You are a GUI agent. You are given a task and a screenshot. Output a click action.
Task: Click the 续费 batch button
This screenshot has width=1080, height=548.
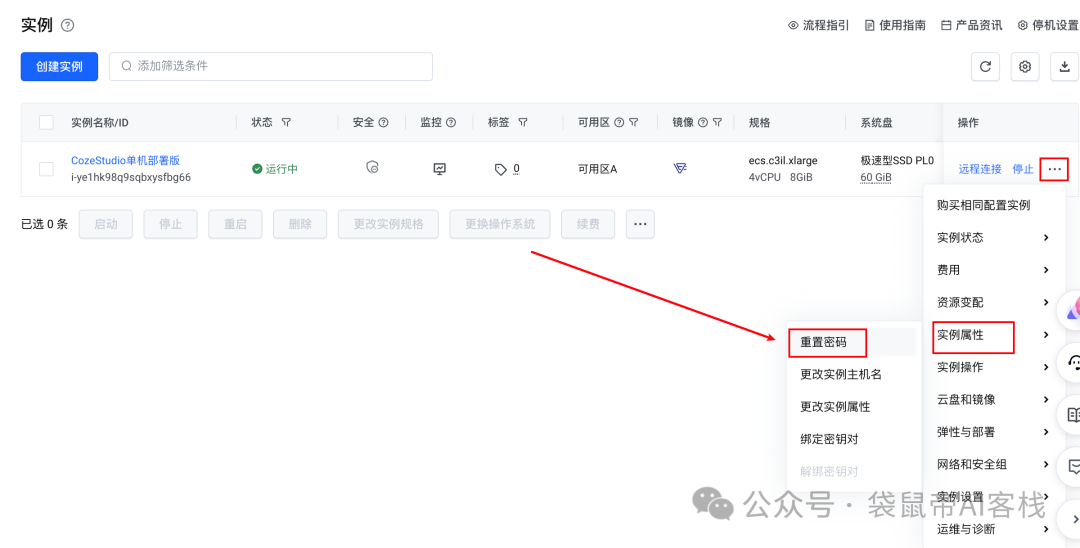click(588, 224)
